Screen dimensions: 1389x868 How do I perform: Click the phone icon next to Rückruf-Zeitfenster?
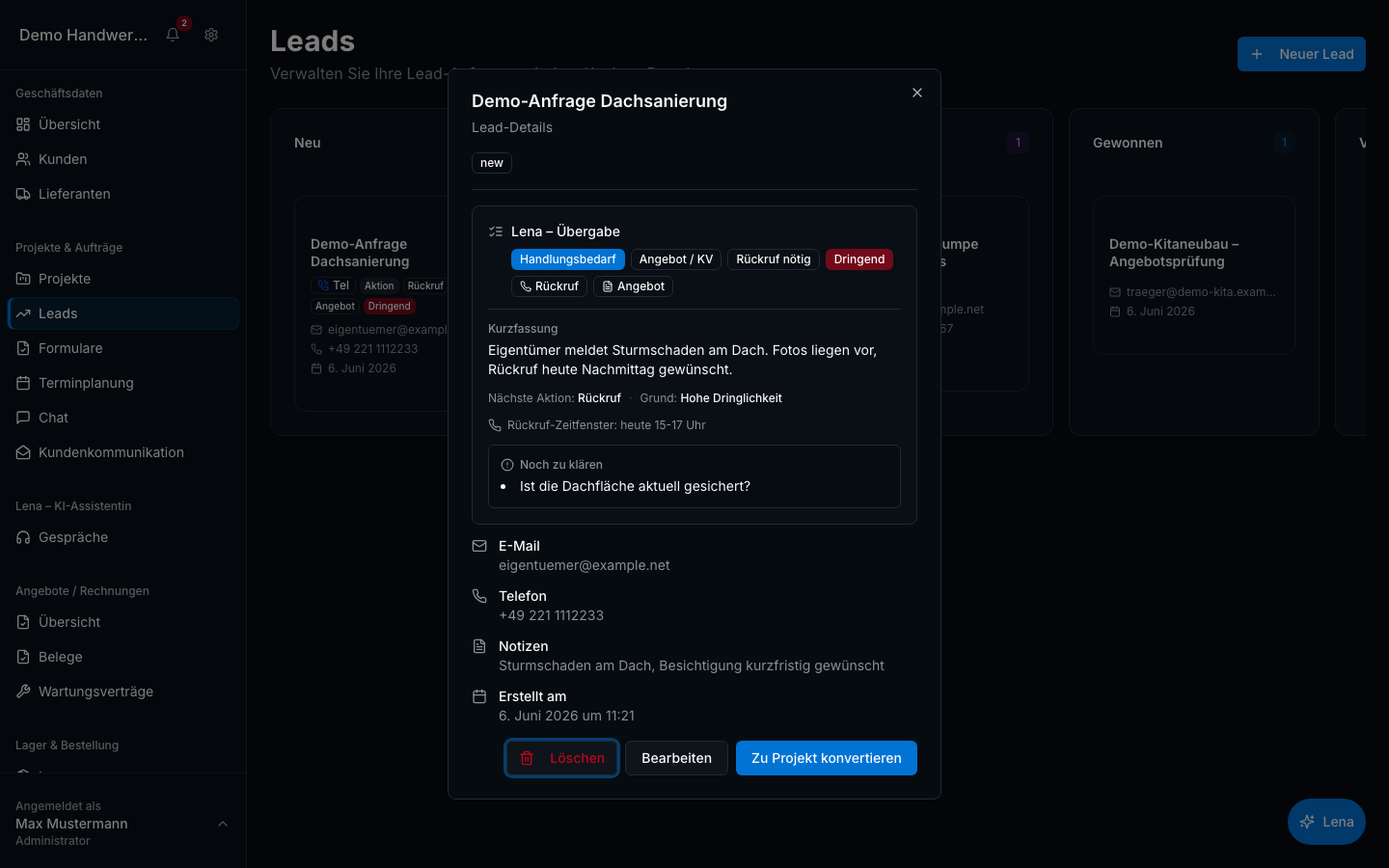point(495,425)
